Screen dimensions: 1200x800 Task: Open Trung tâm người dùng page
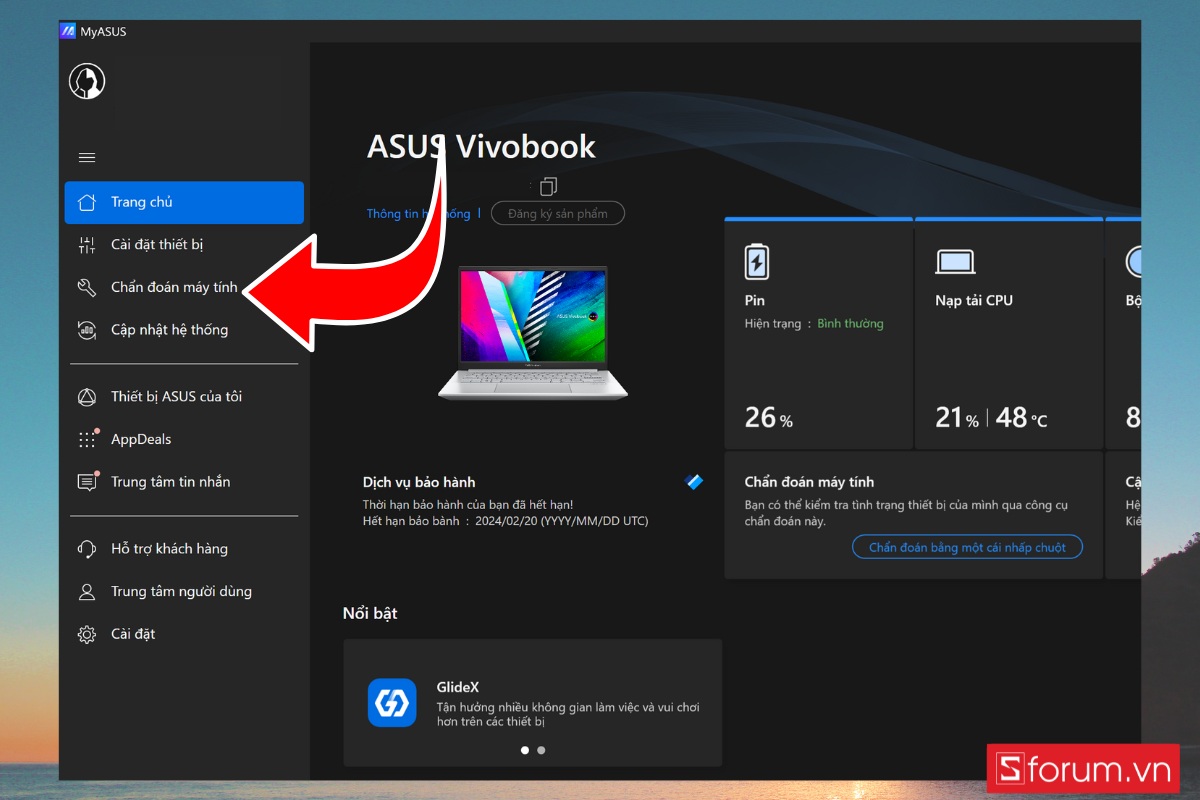pyautogui.click(x=184, y=591)
